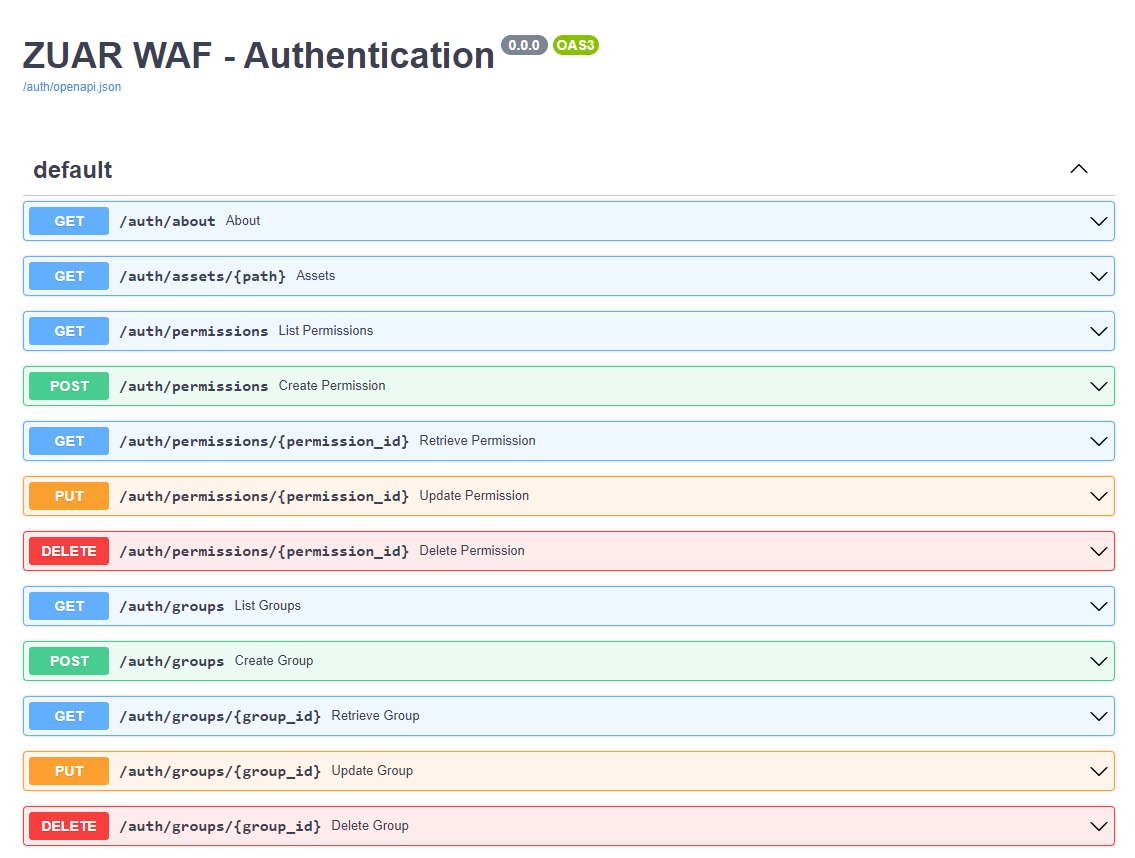Screen dimensions: 1135x858
Task: Click the OAS3 badge
Action: (x=575, y=45)
